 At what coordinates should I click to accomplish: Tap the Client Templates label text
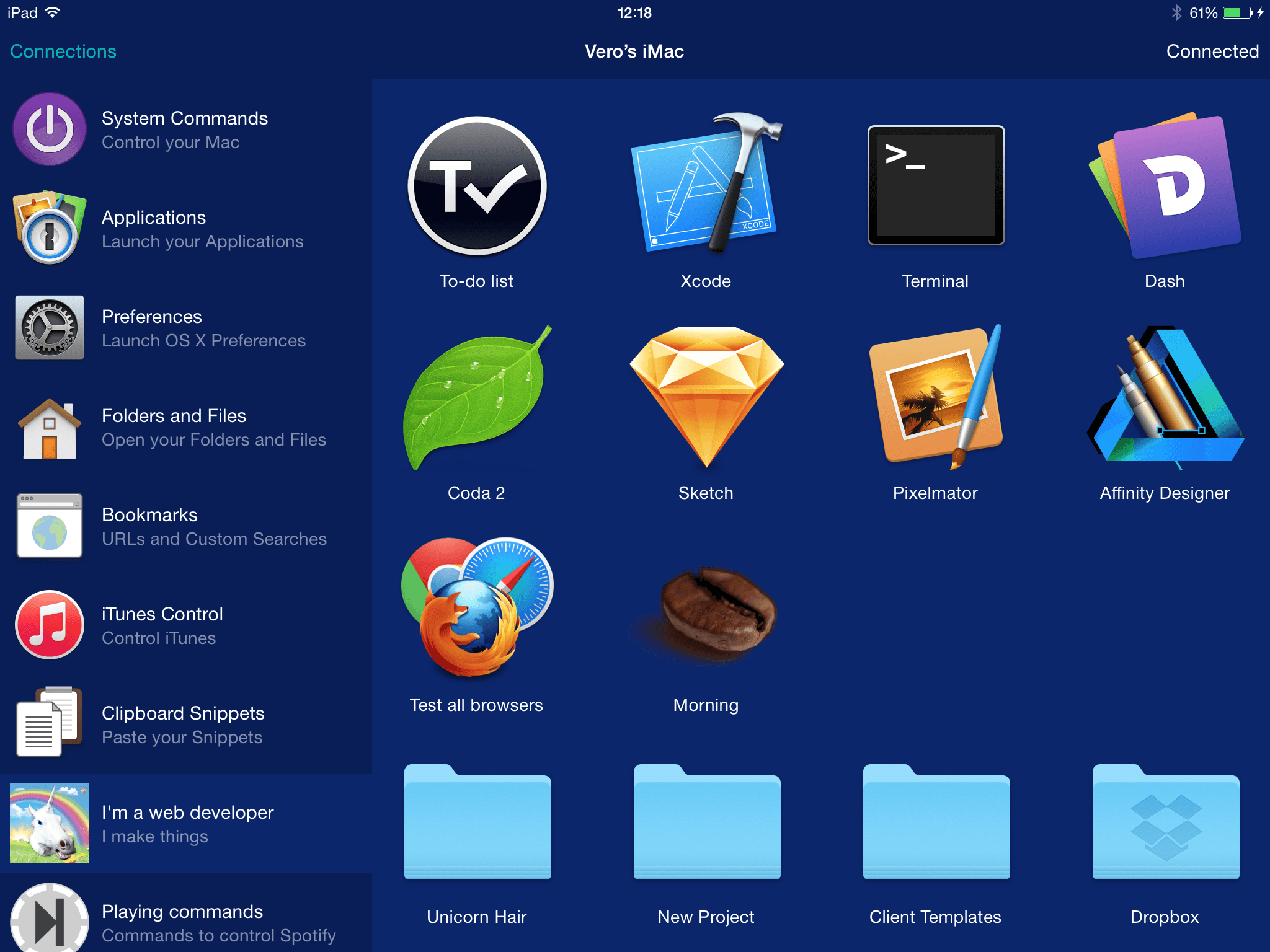(x=935, y=918)
